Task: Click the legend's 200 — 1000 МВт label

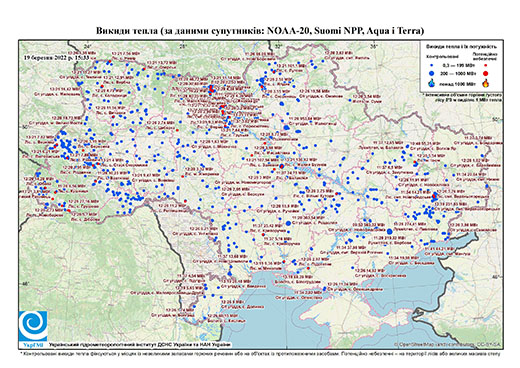Action: point(457,73)
